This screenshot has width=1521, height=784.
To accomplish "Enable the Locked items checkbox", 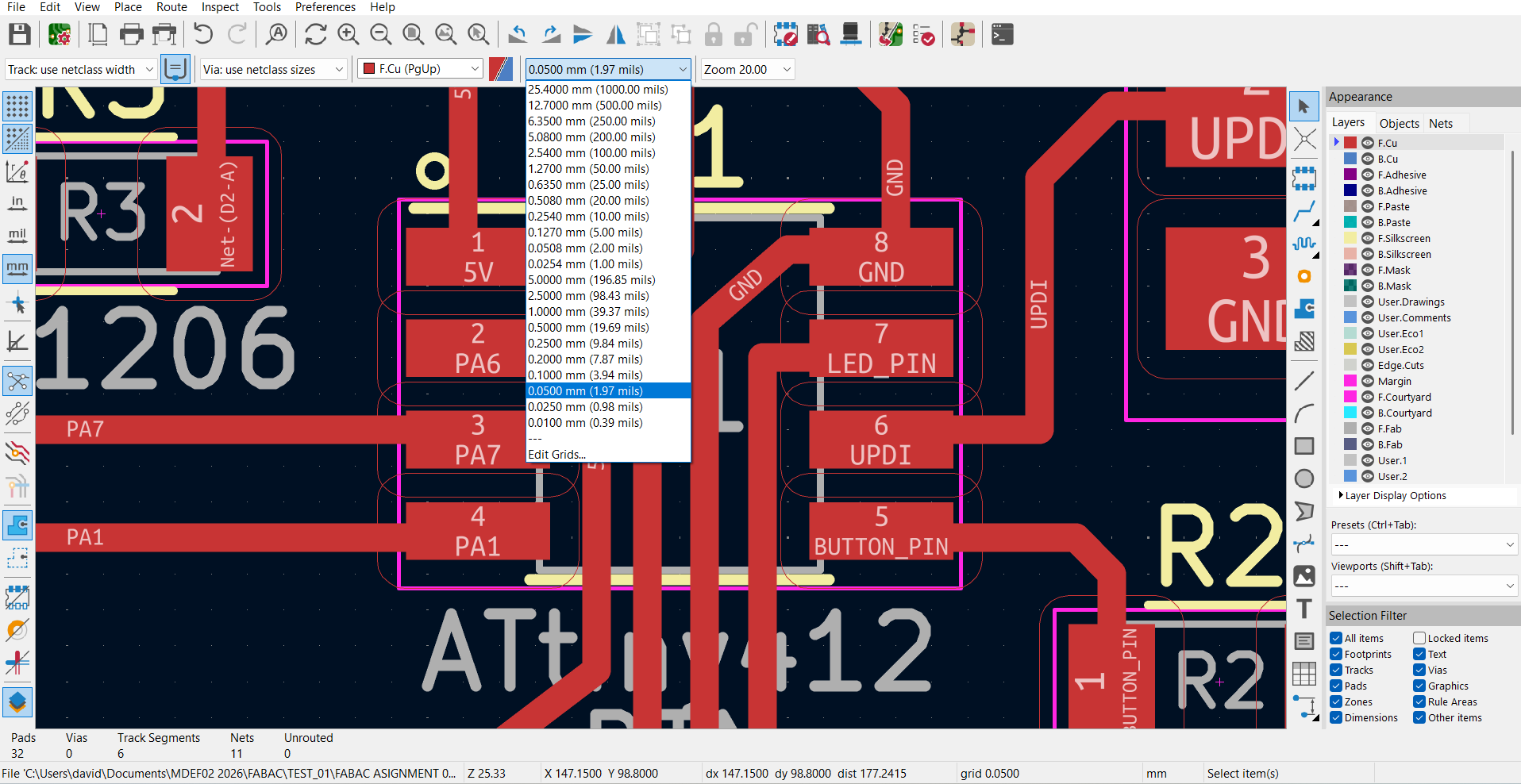I will pos(1419,638).
